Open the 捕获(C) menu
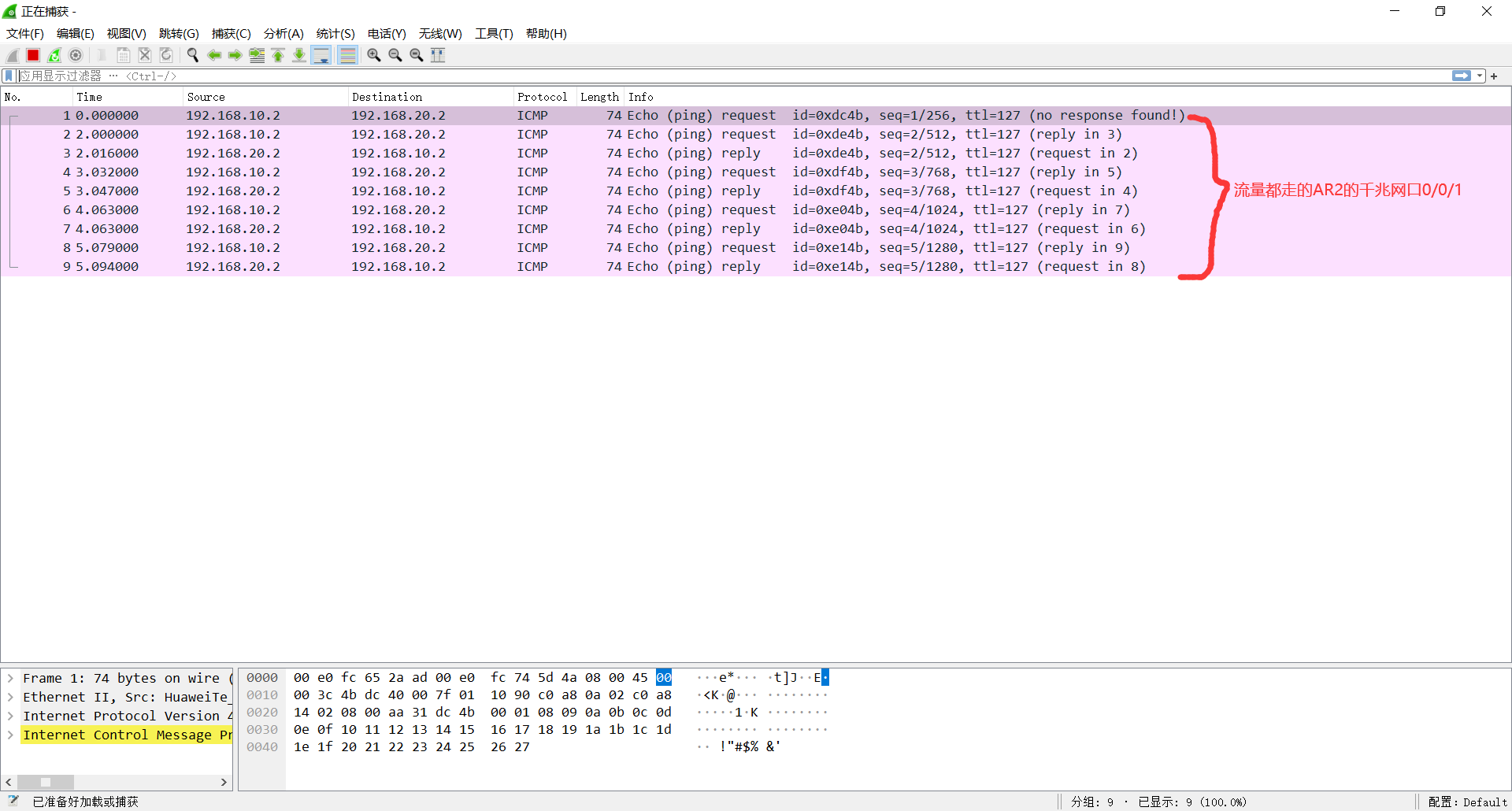This screenshot has height=811, width=1512. [232, 33]
